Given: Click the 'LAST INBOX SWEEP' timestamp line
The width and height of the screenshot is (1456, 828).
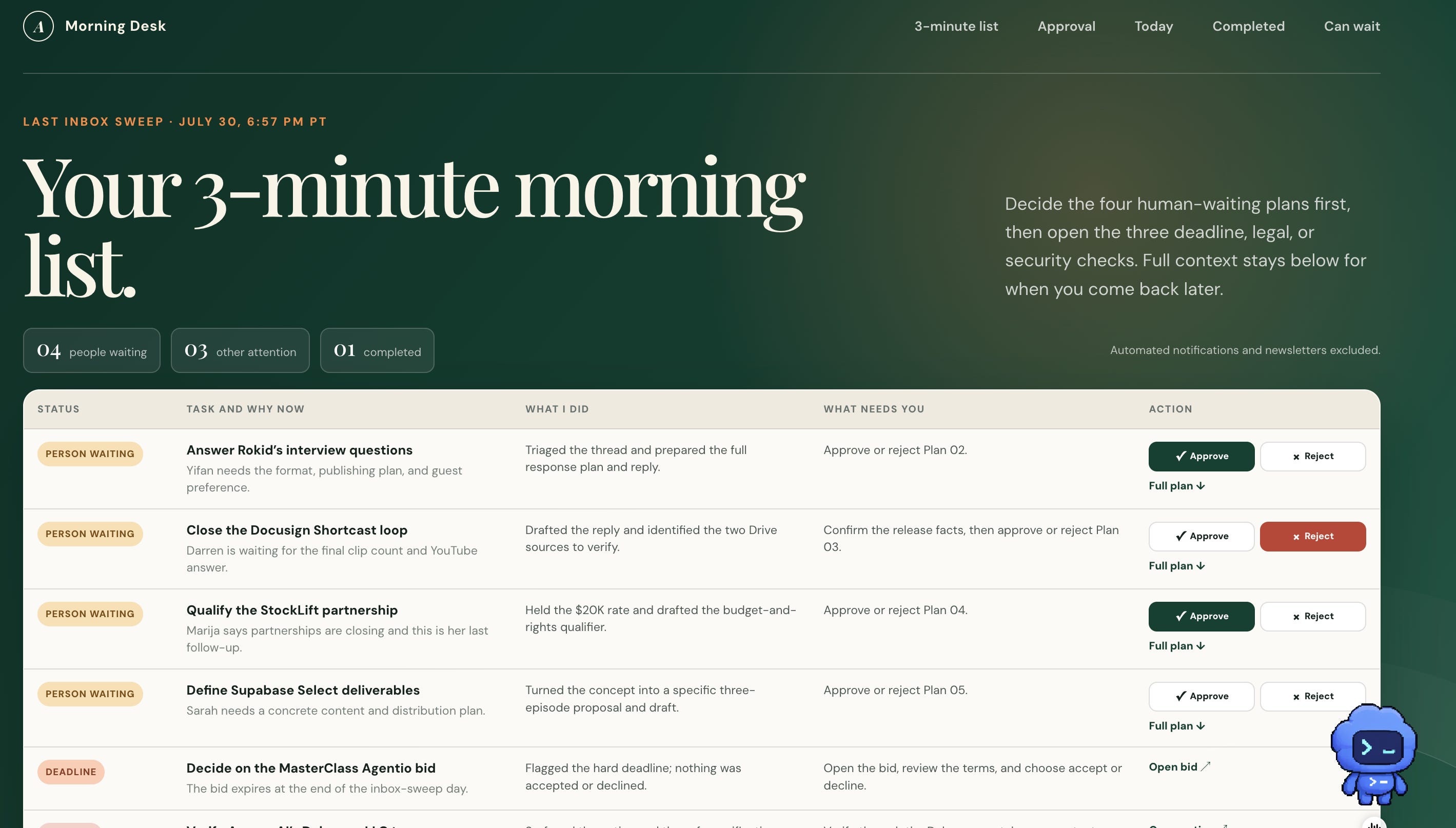Looking at the screenshot, I should [x=174, y=122].
